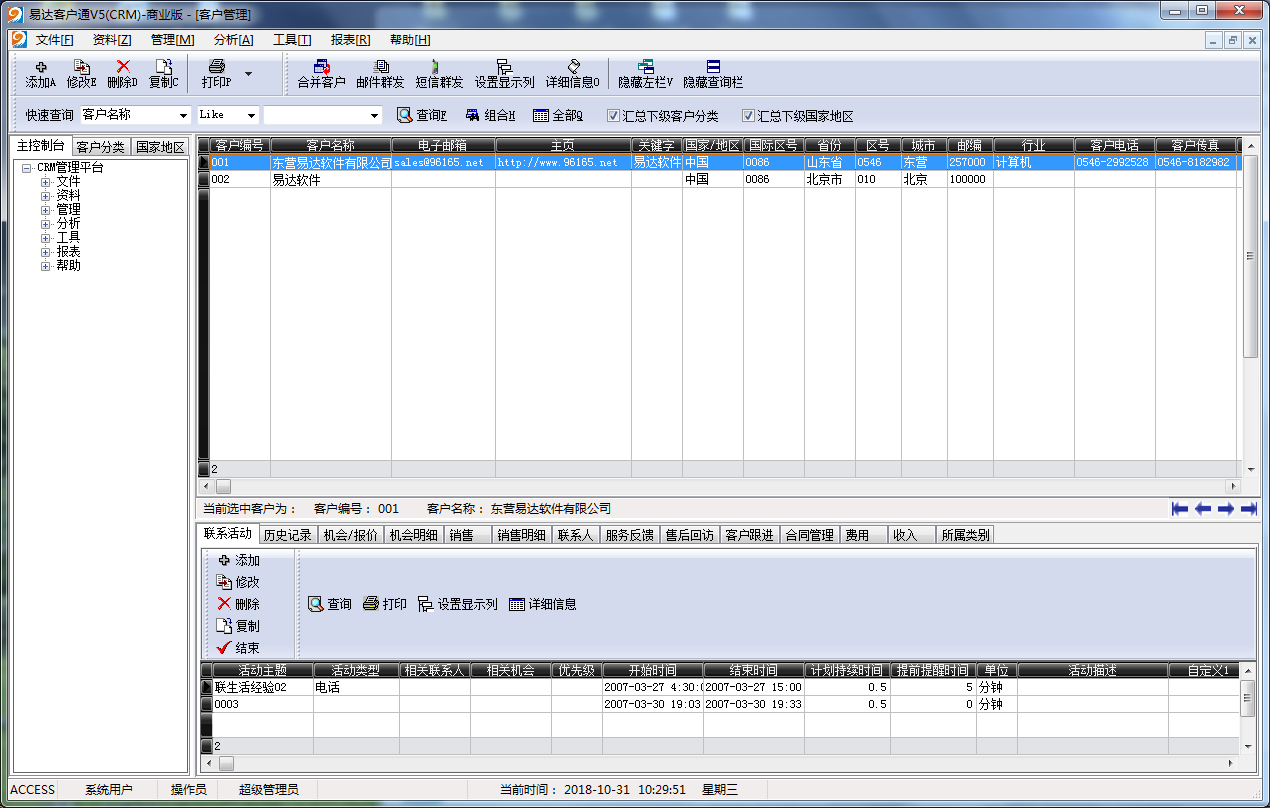Click the Delete (删除D) toolbar icon
This screenshot has height=808, width=1270.
coord(123,74)
